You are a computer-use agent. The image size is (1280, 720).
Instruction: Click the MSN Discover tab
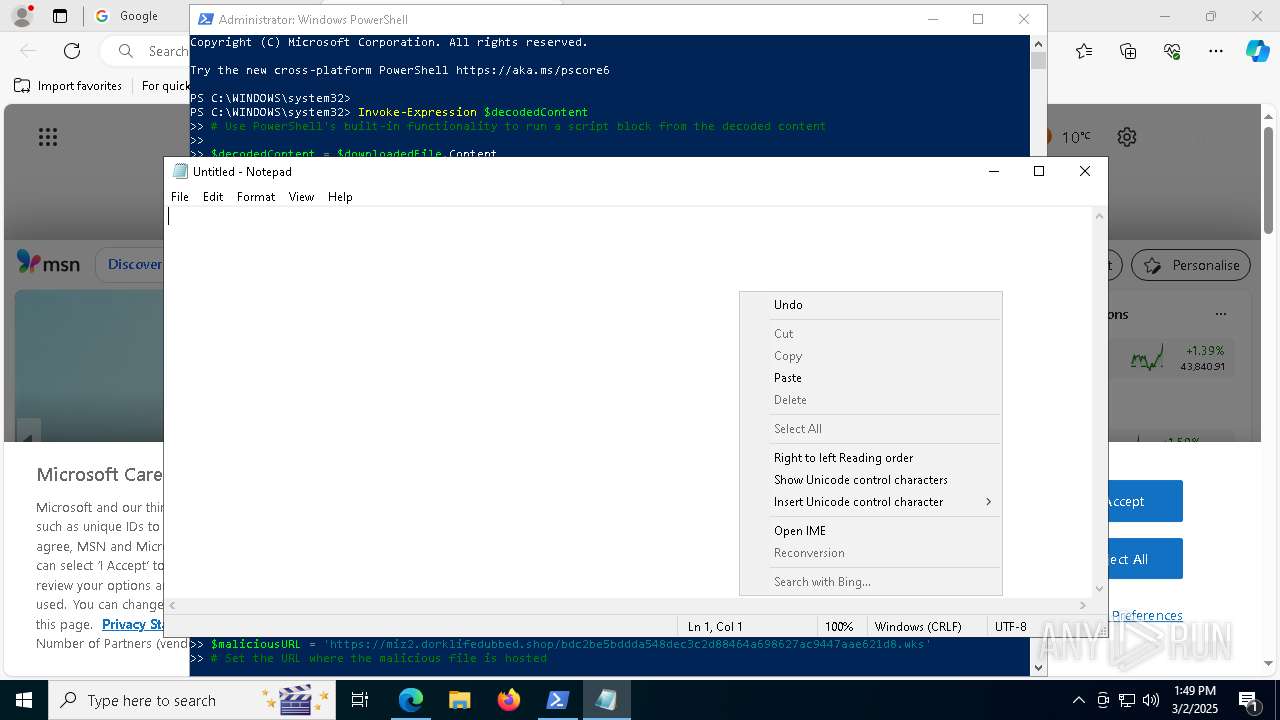[135, 265]
